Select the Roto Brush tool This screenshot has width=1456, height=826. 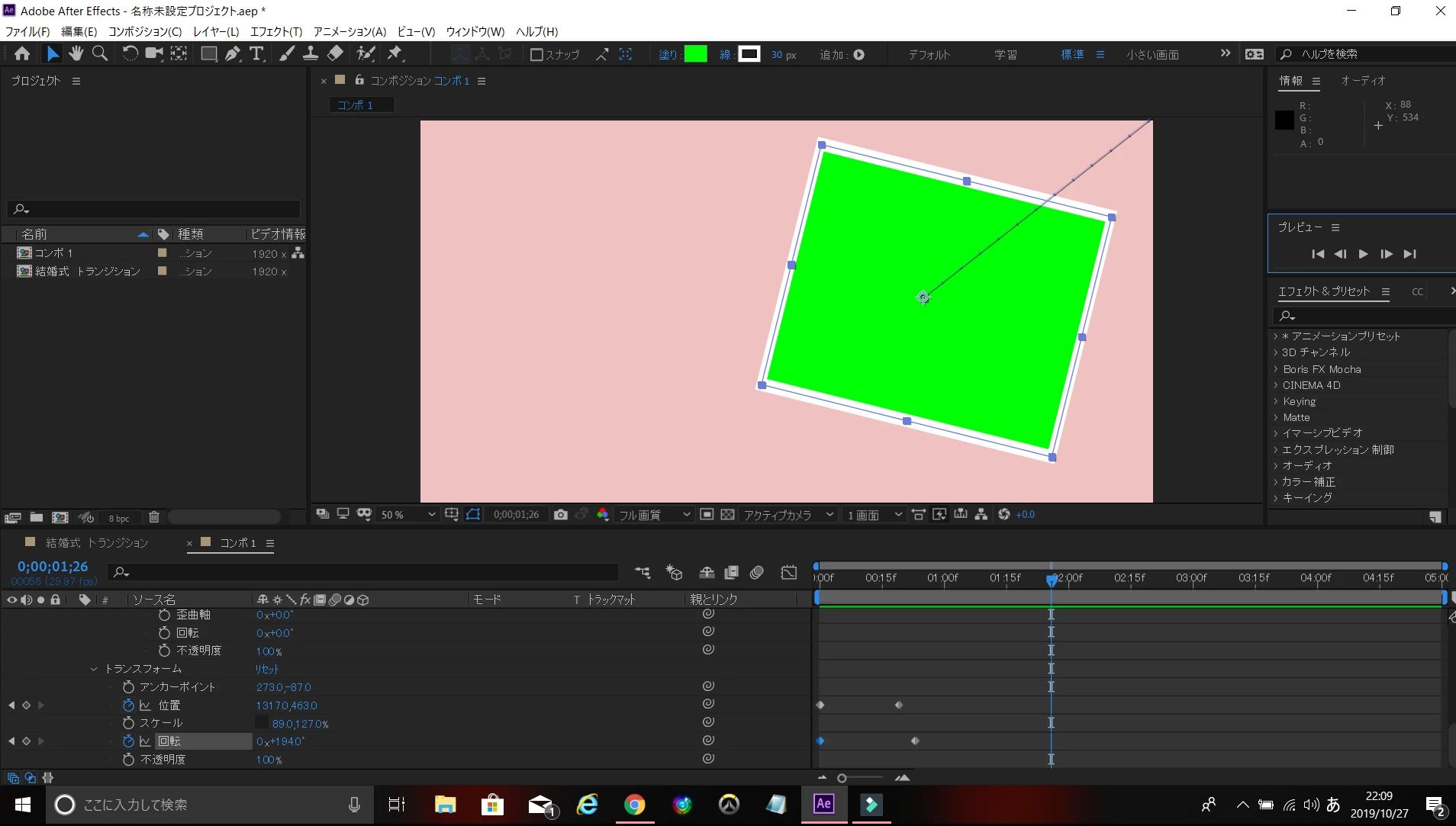(x=366, y=53)
